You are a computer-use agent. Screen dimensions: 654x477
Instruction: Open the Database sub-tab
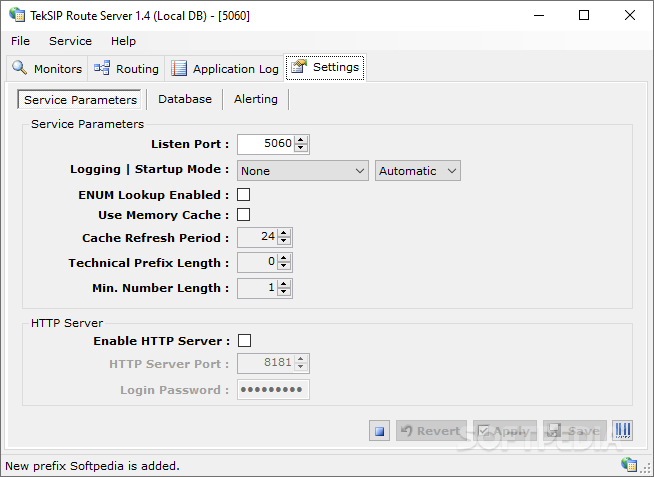point(185,99)
